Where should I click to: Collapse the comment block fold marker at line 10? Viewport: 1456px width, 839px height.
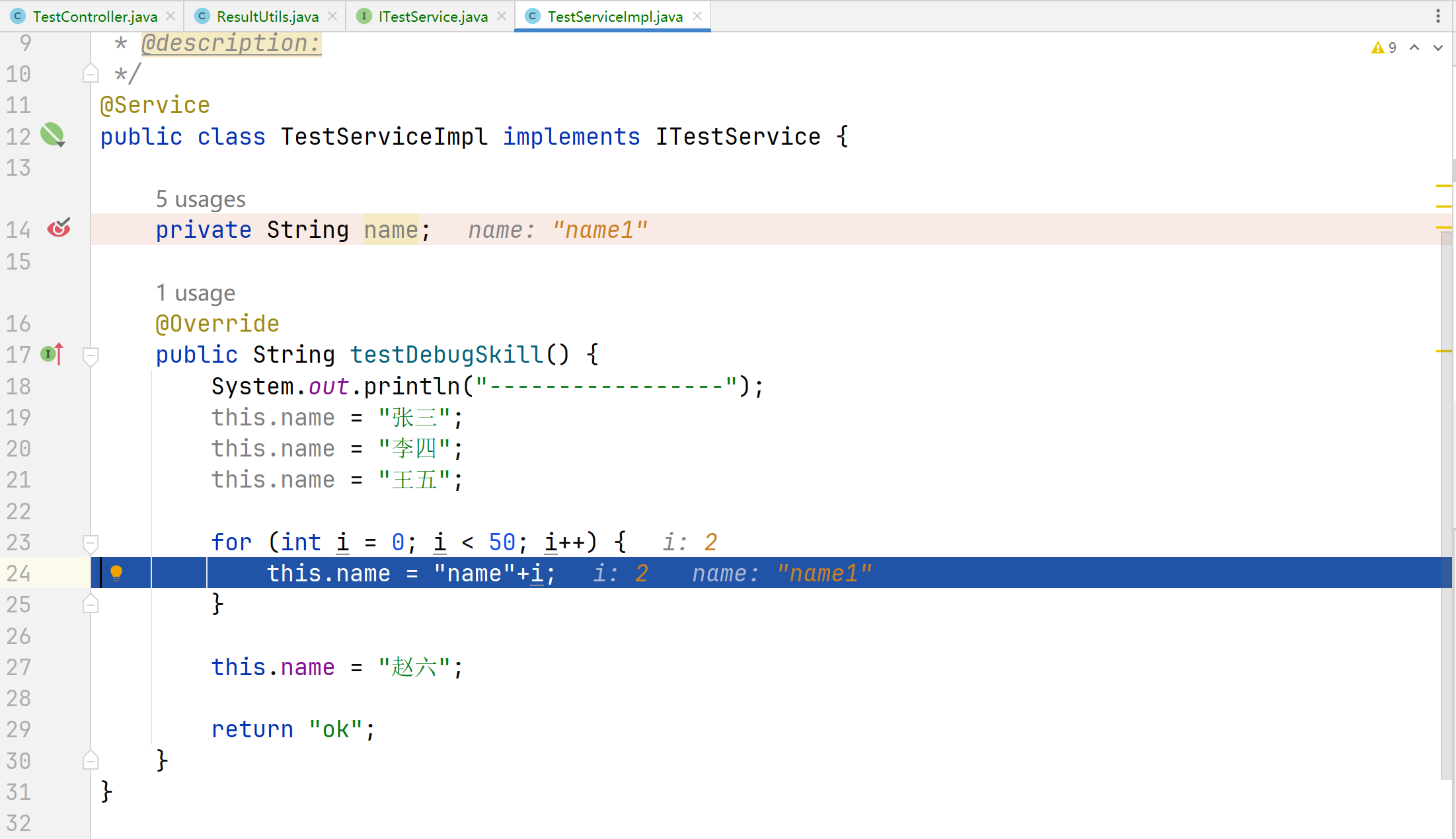(91, 73)
